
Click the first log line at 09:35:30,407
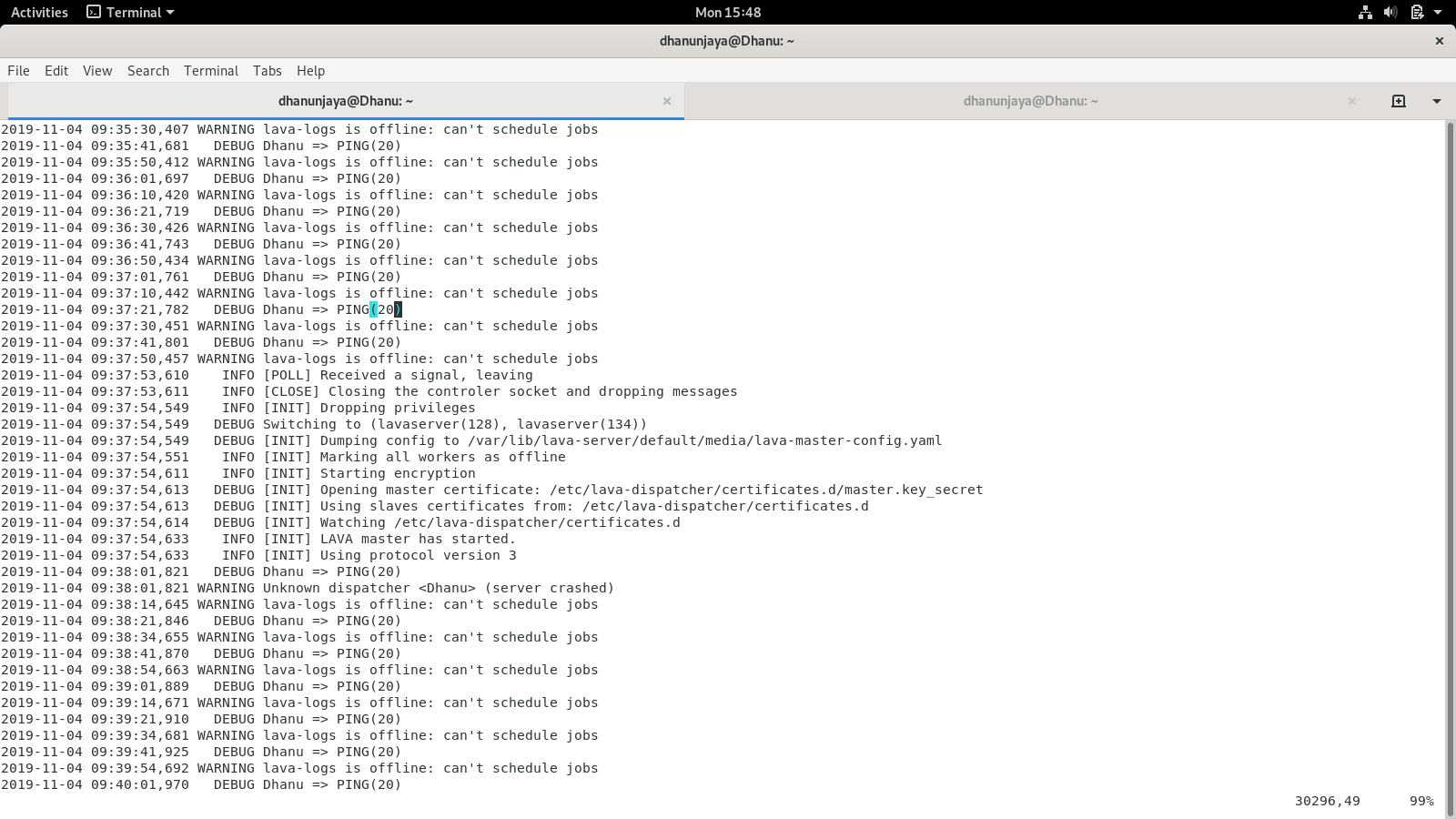click(x=299, y=129)
